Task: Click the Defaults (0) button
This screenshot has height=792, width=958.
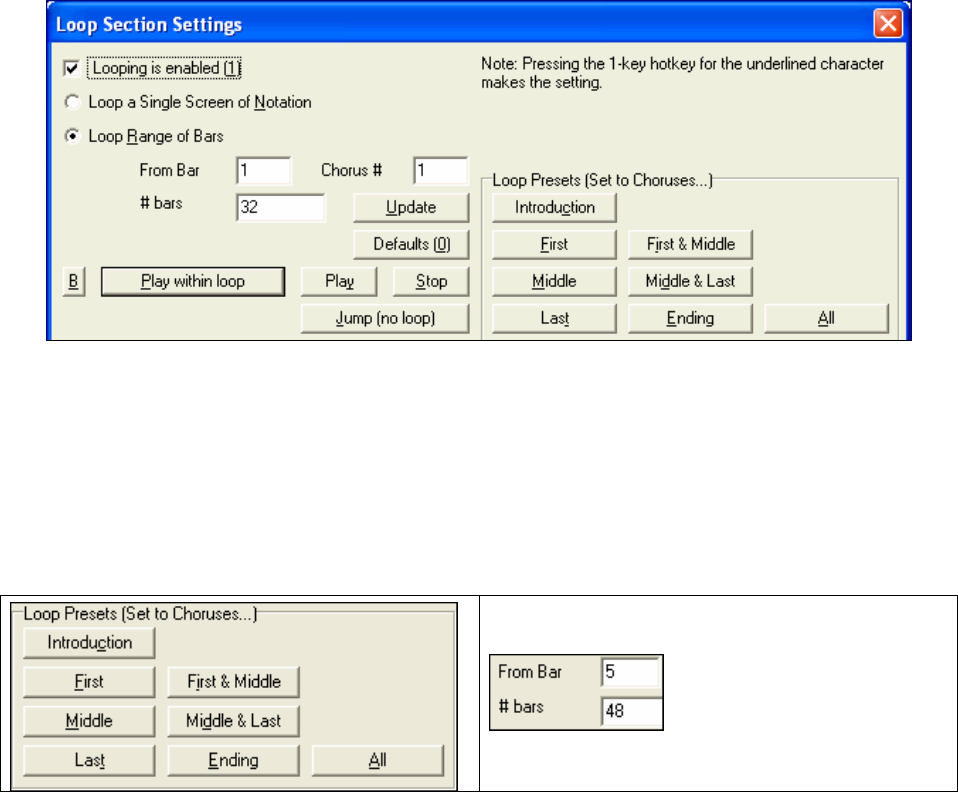Action: [x=411, y=244]
